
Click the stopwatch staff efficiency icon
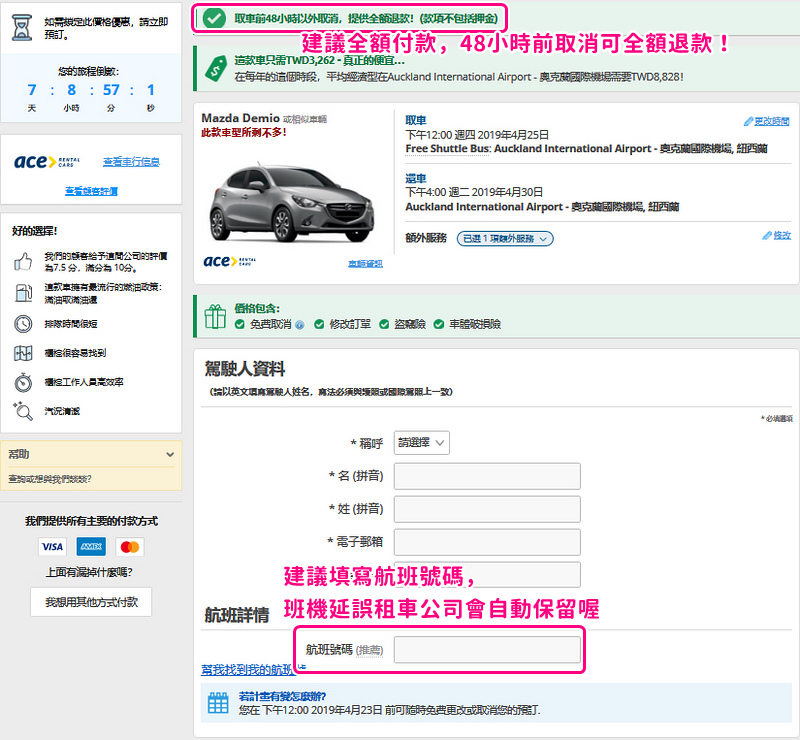click(23, 382)
